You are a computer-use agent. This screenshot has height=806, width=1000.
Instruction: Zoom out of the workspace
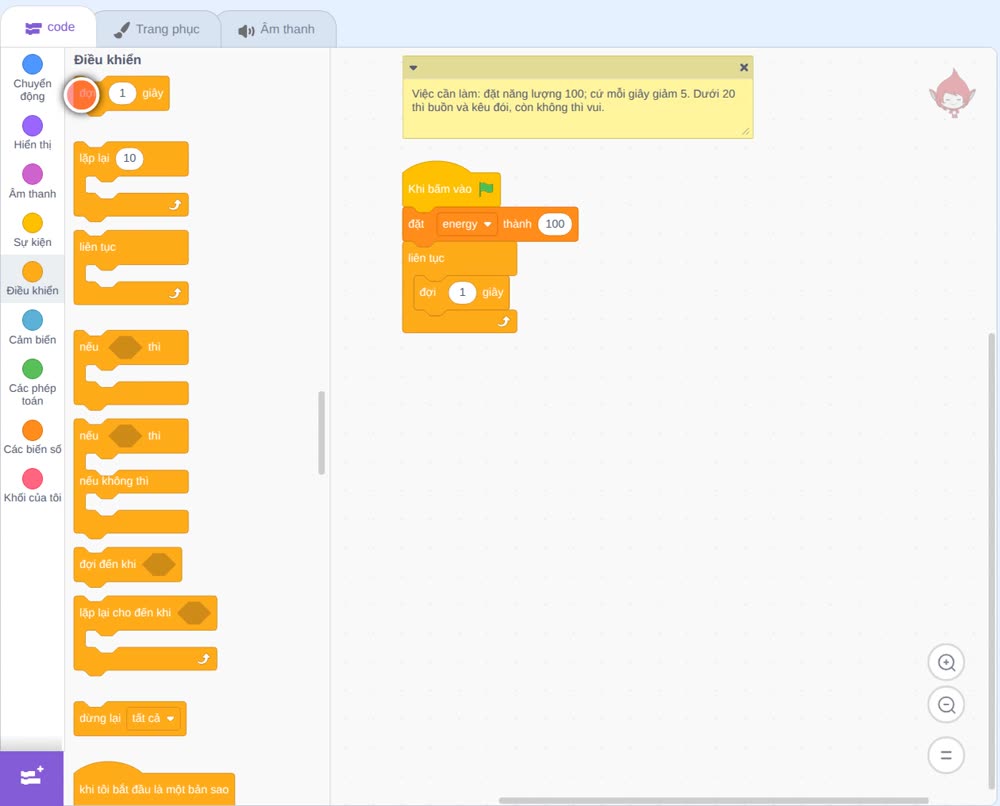coord(946,705)
